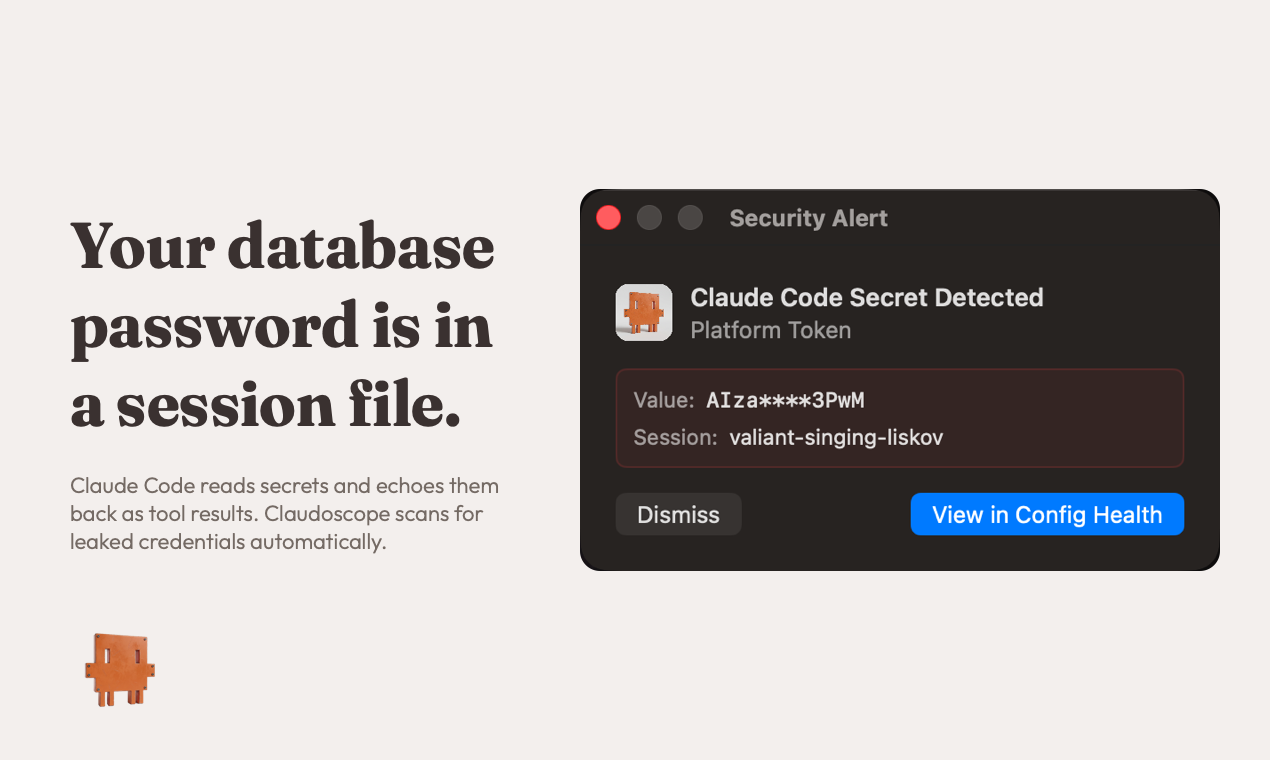
Task: Click the "password is in" headline line
Action: point(281,325)
